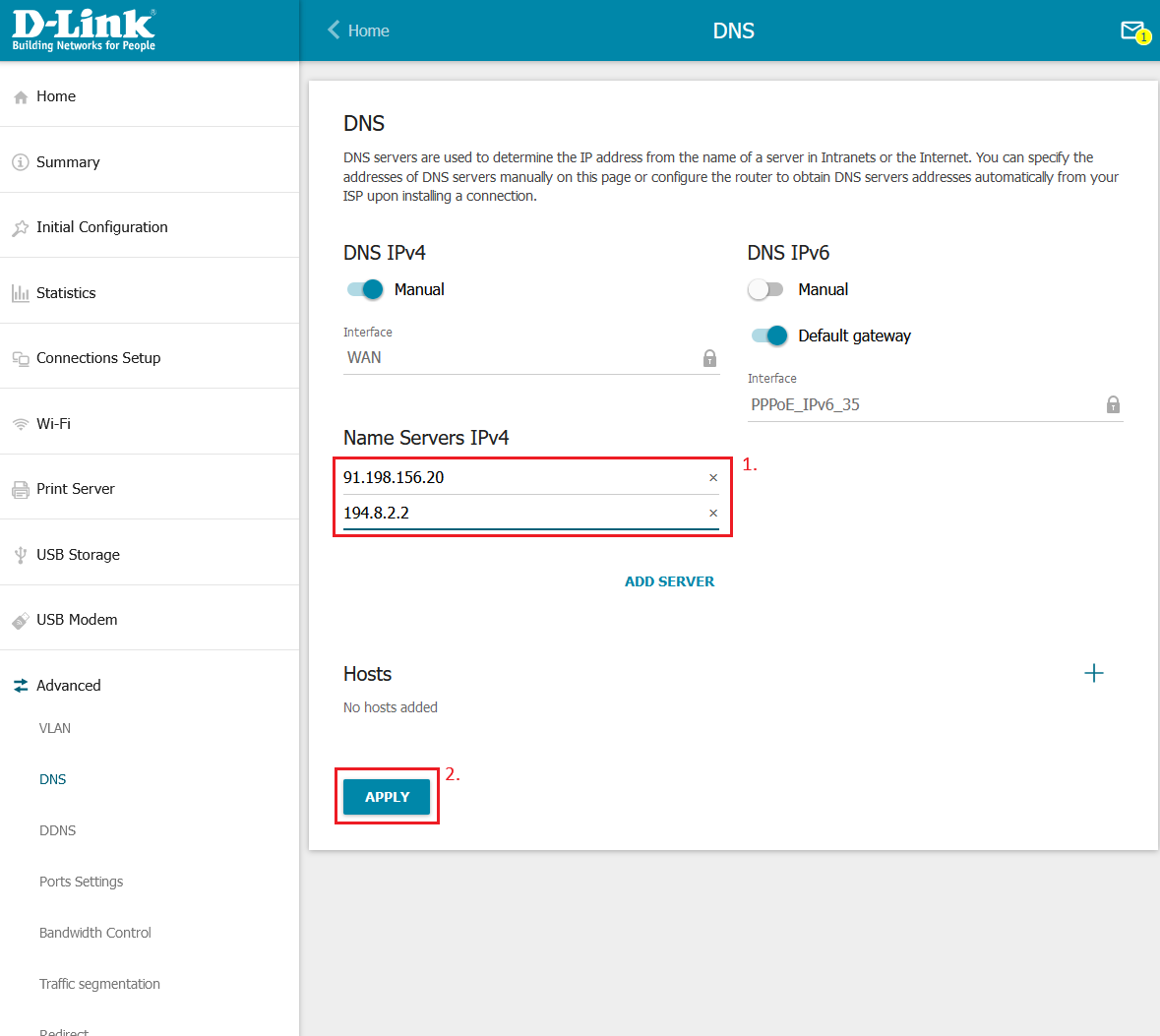Click the D-Link logo
Screen dimensions: 1160x1036
click(x=84, y=30)
